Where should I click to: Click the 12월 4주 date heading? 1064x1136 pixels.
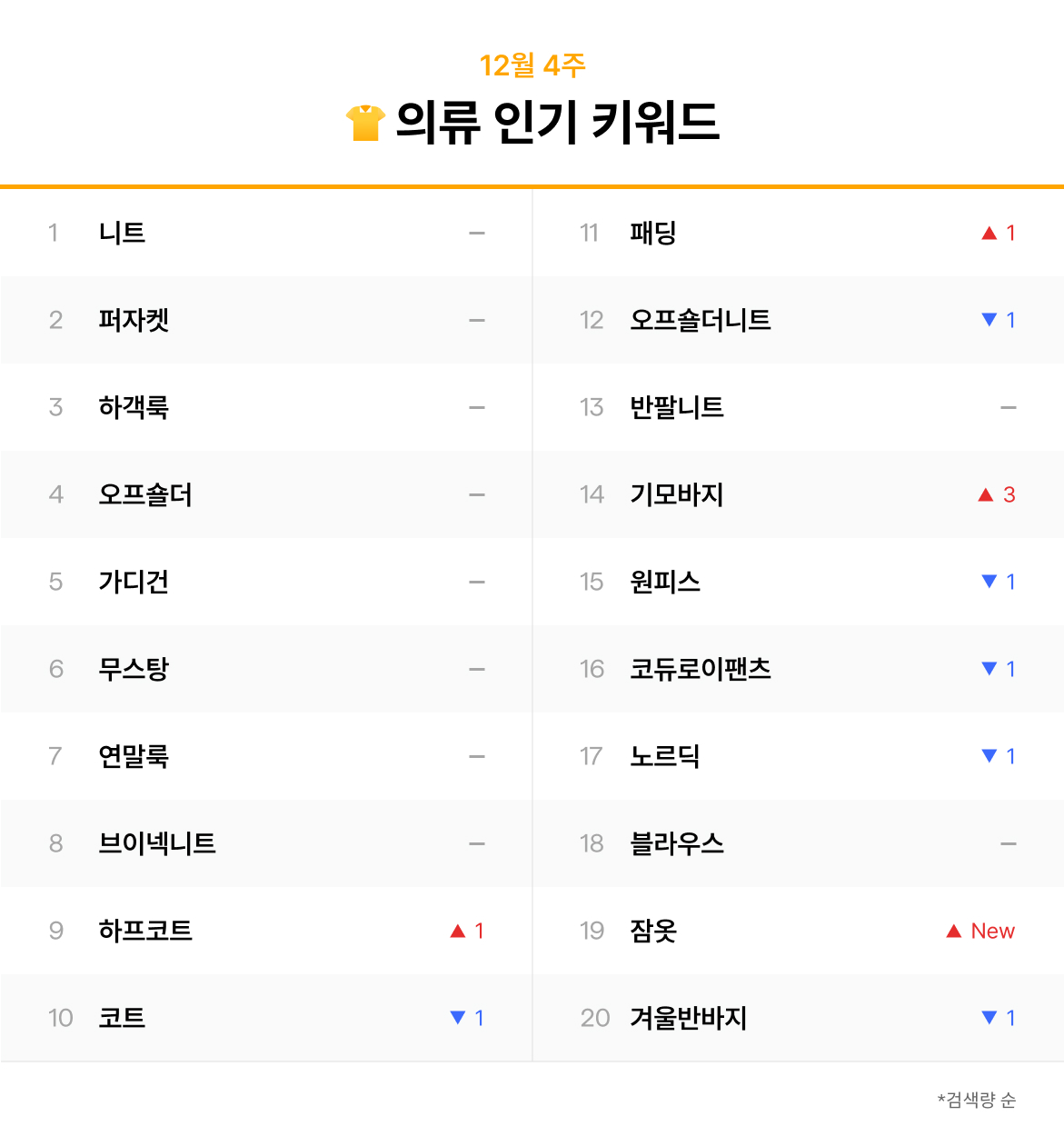pos(532,65)
